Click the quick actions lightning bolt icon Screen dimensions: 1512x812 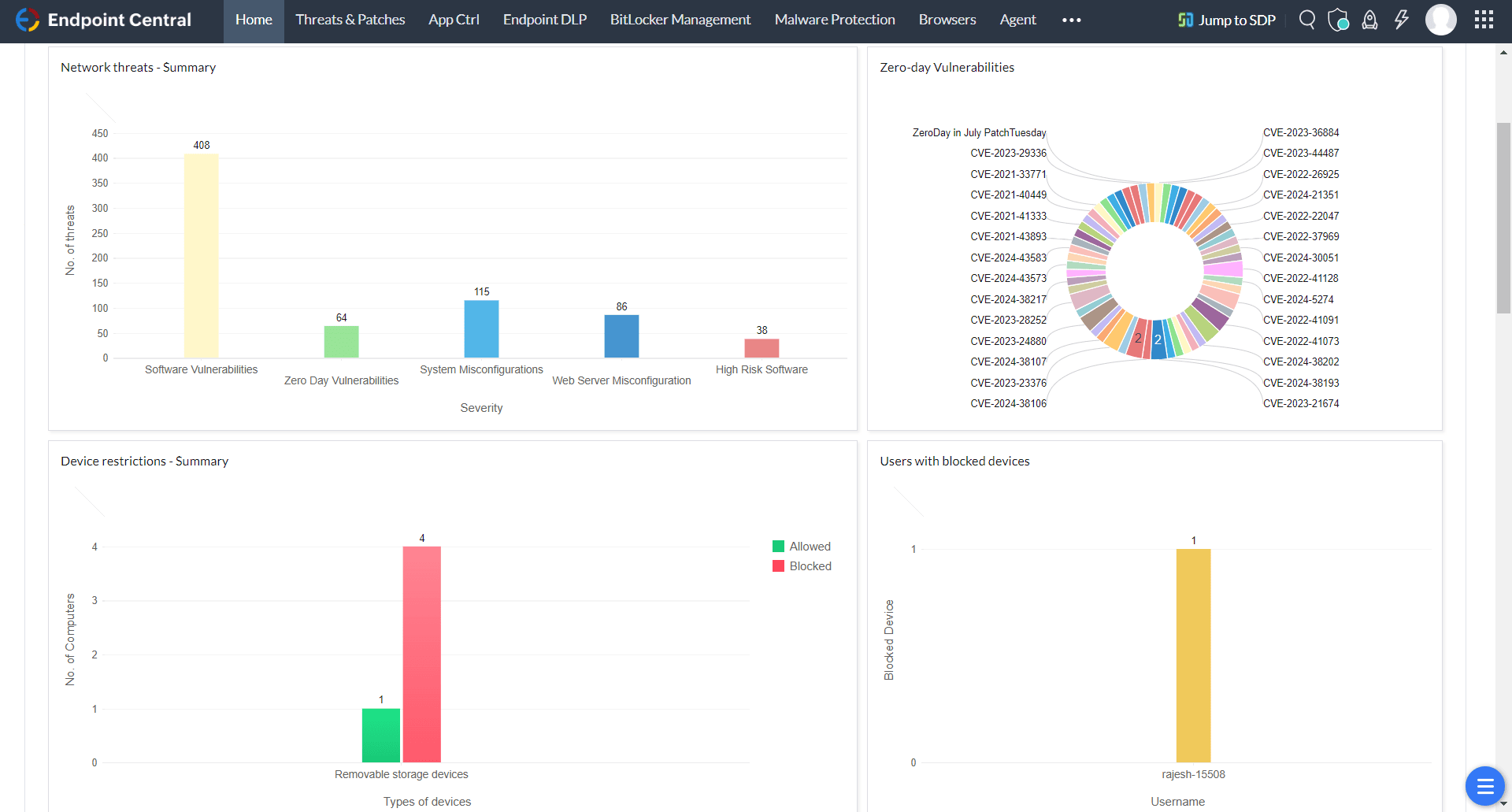(1401, 20)
